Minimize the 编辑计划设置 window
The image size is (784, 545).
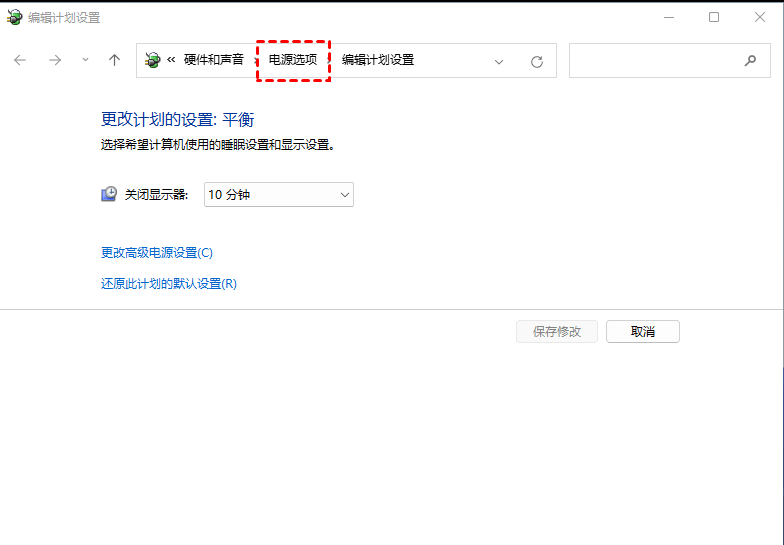click(x=669, y=18)
